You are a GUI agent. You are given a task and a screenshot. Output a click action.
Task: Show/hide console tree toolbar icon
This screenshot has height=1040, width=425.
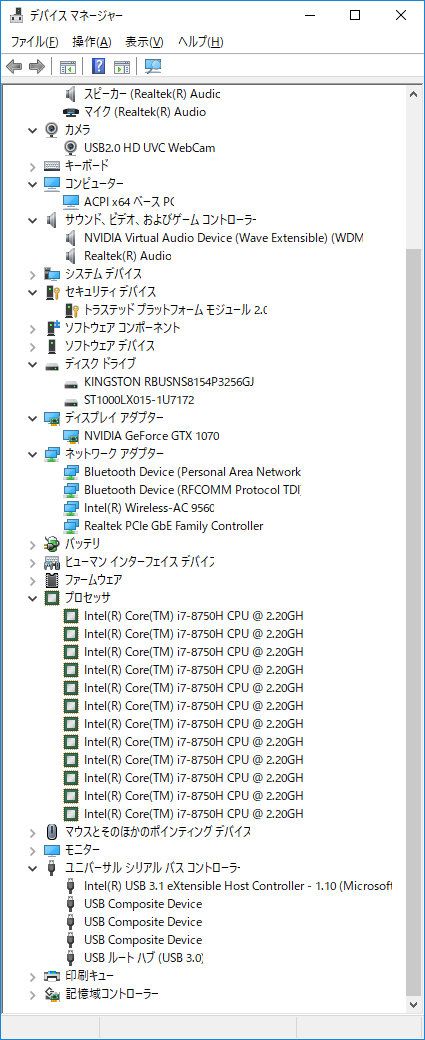[68, 66]
